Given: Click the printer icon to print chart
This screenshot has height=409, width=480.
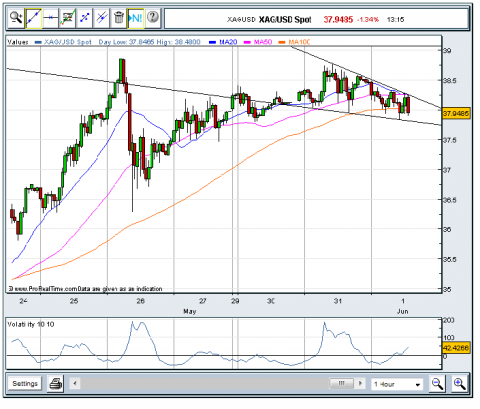Looking at the screenshot, I should tap(56, 384).
